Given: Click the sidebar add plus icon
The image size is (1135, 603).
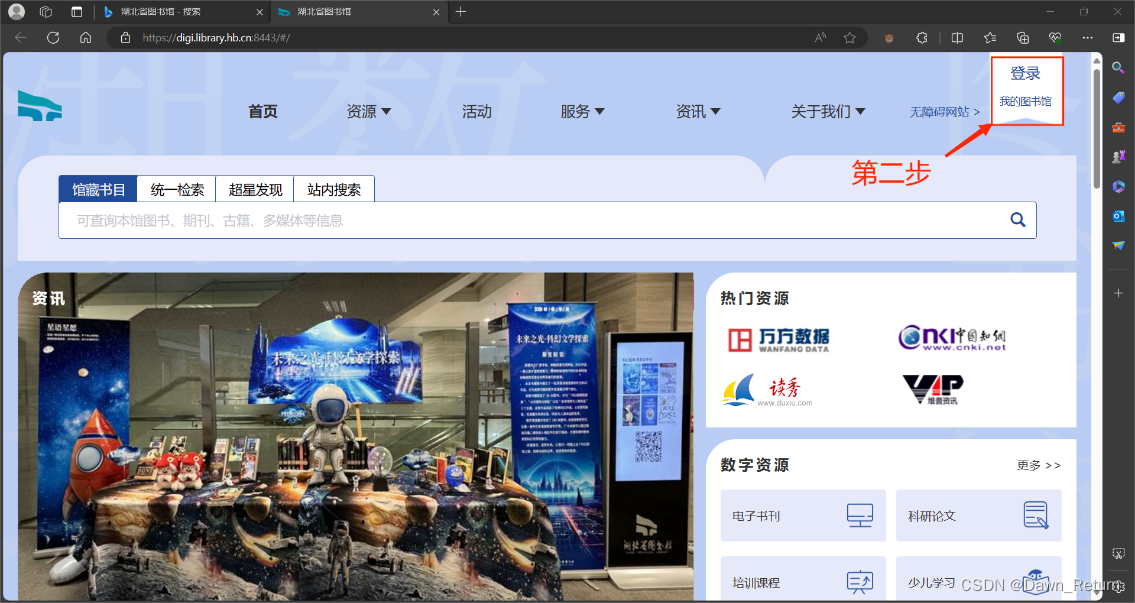Looking at the screenshot, I should 1118,293.
